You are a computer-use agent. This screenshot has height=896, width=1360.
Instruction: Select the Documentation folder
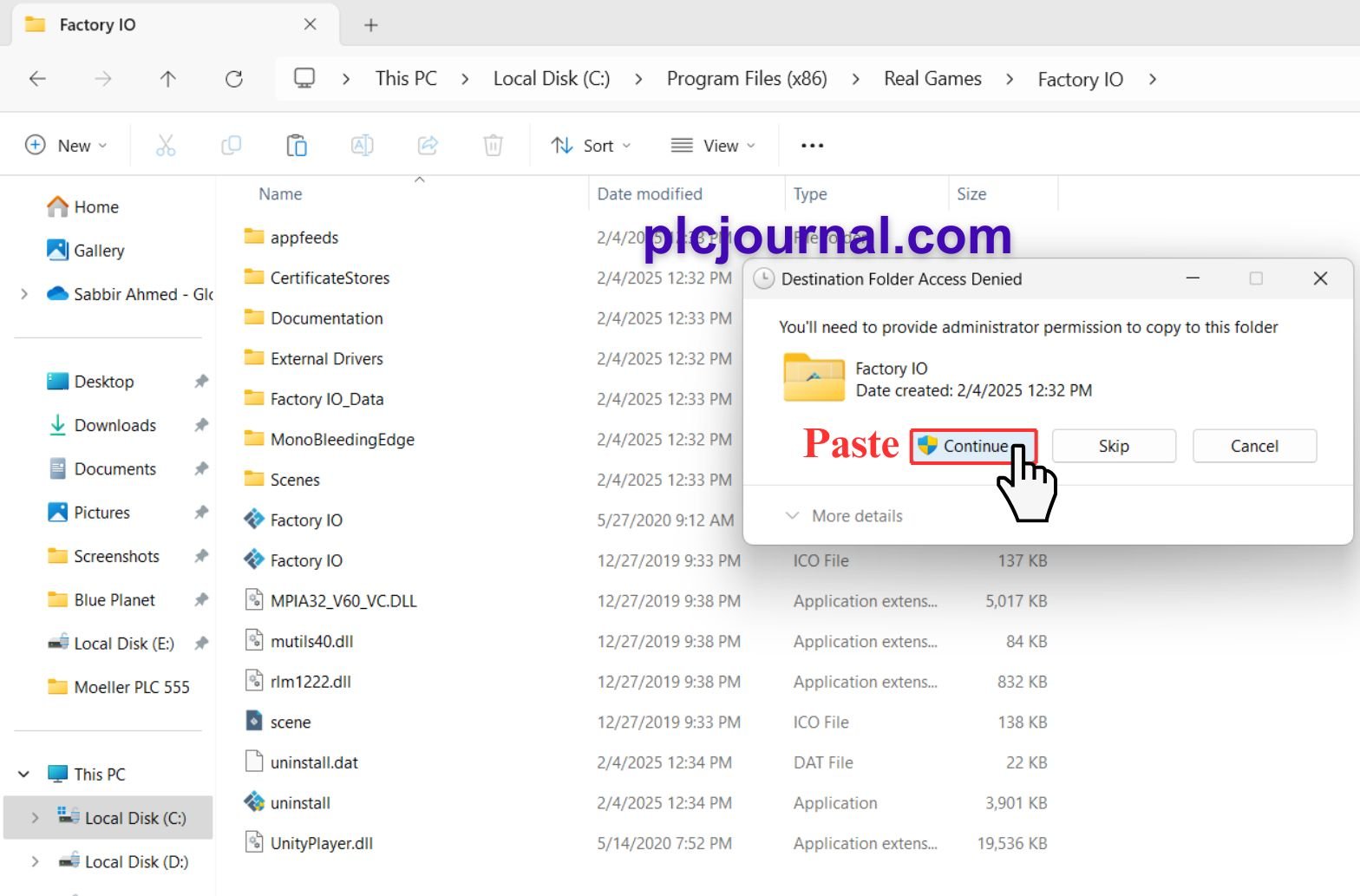pyautogui.click(x=313, y=318)
